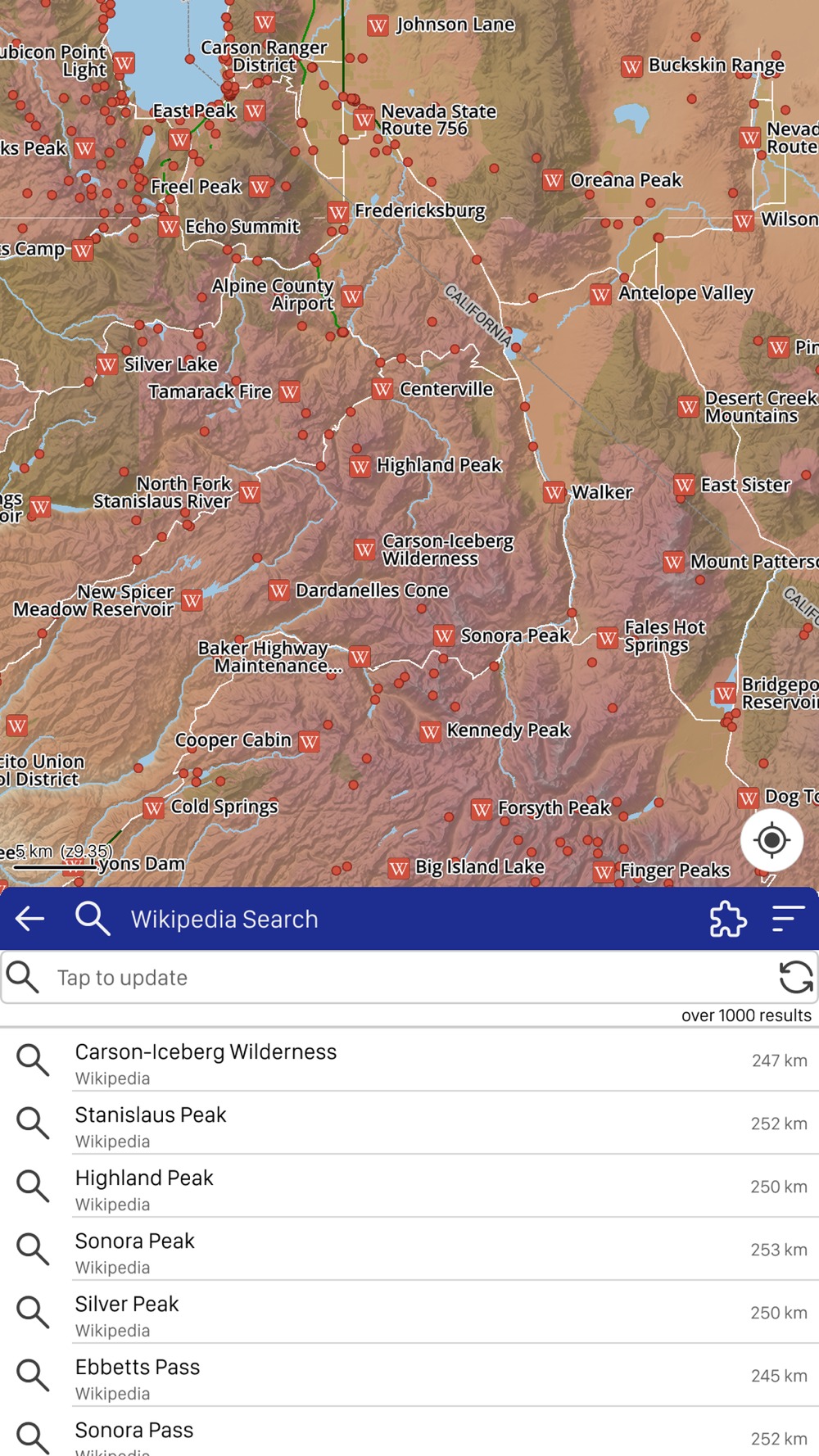819x1456 pixels.
Task: Select the Finger Peaks Wikipedia marker
Action: [604, 871]
